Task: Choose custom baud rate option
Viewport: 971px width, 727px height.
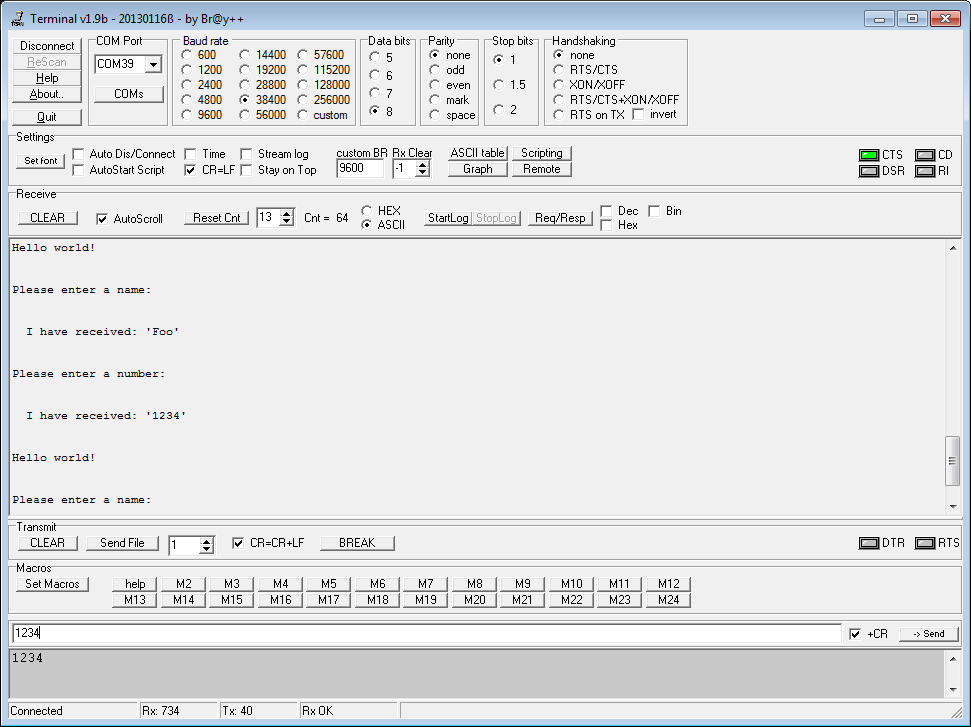Action: tap(302, 115)
